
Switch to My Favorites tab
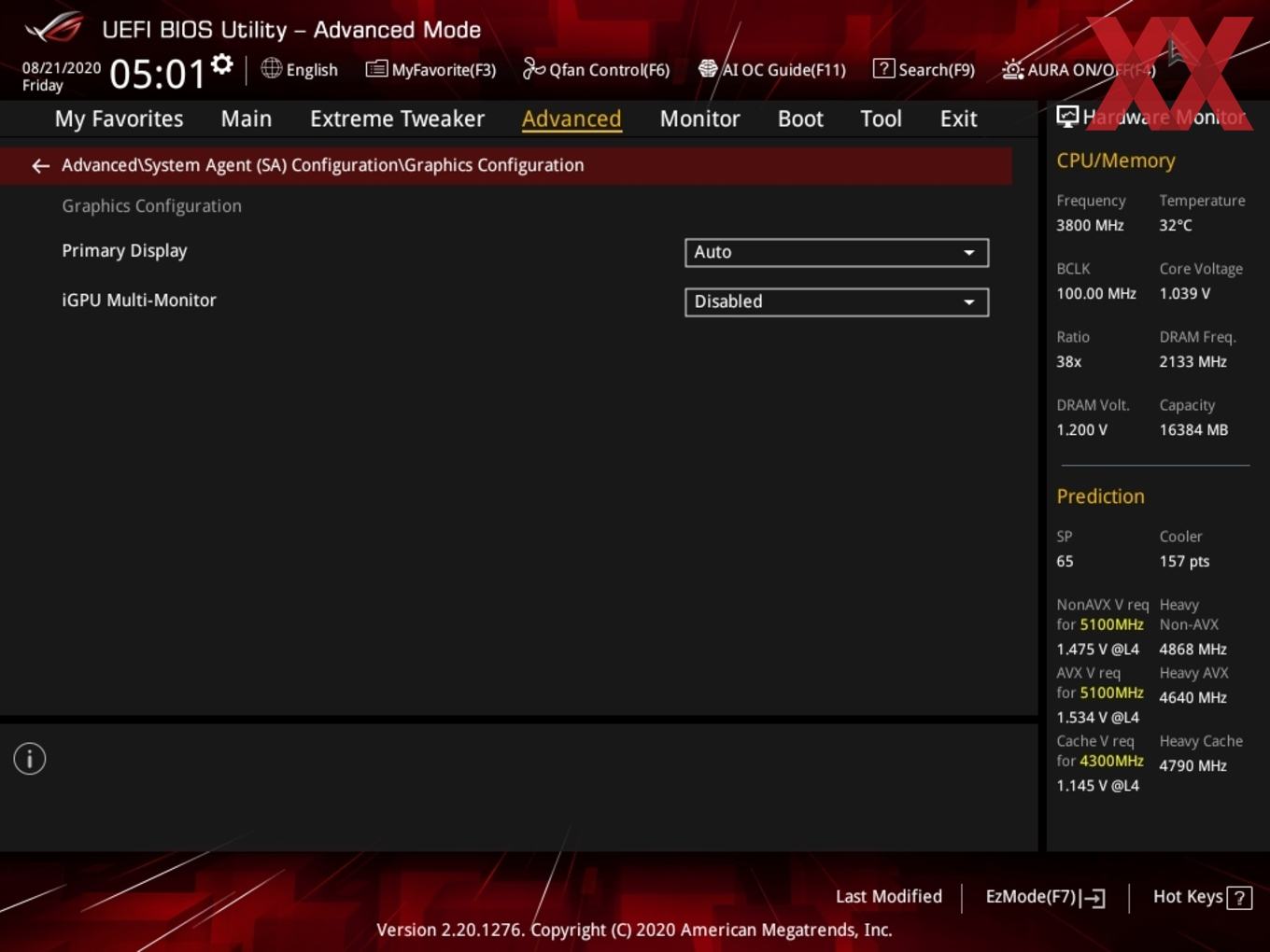click(119, 119)
